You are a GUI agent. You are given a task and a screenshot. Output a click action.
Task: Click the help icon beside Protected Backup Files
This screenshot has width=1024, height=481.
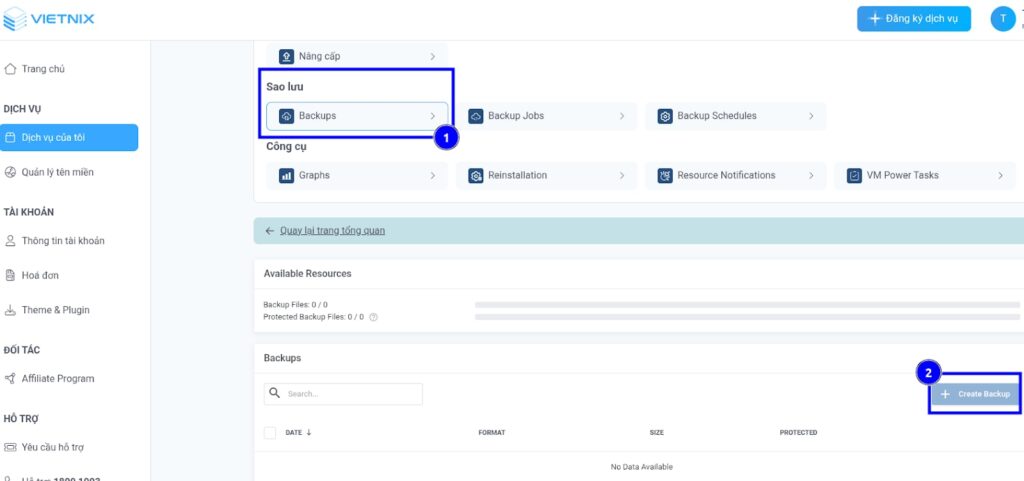[x=374, y=317]
